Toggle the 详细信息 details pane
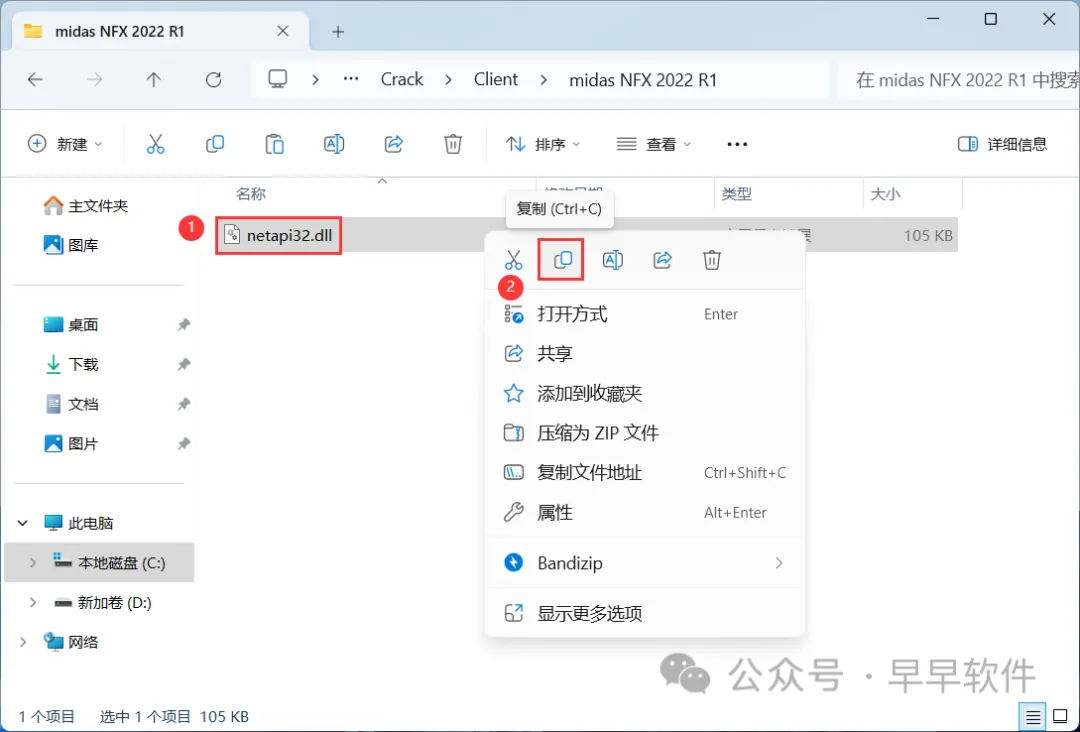Viewport: 1080px width, 732px height. pyautogui.click(x=1002, y=144)
